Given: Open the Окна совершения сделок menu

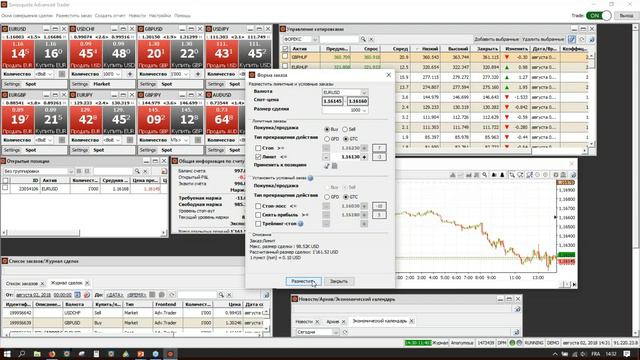Looking at the screenshot, I should click(27, 16).
